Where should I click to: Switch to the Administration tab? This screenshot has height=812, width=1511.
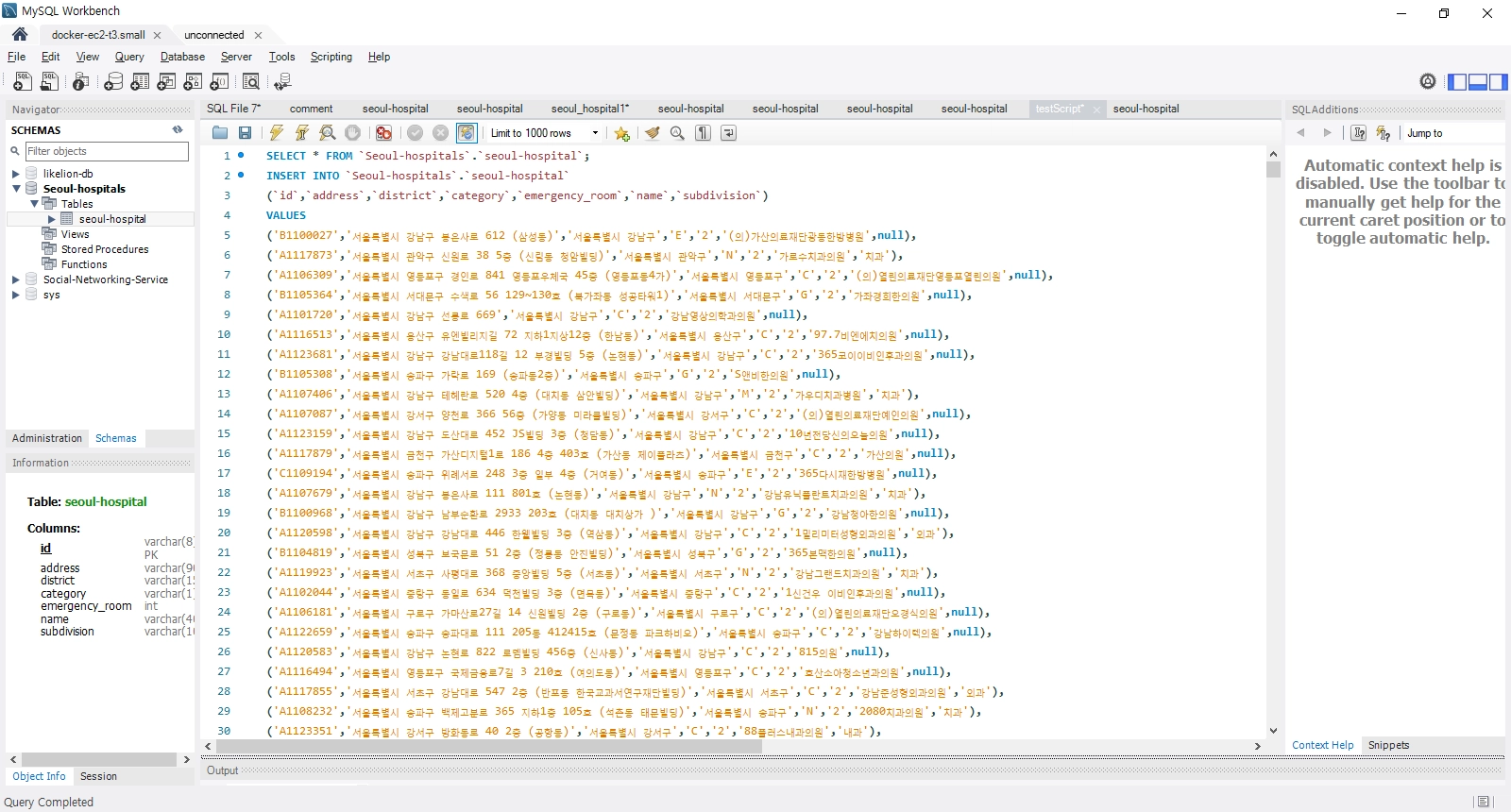pos(47,438)
